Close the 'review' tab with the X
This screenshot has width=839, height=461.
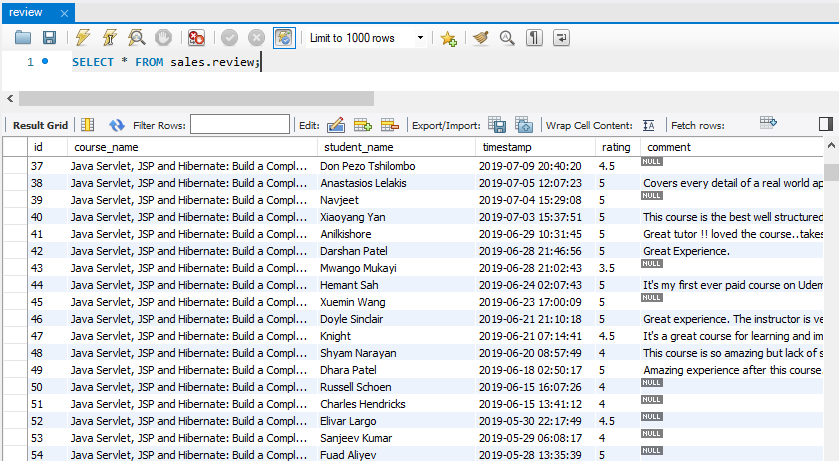click(x=64, y=13)
